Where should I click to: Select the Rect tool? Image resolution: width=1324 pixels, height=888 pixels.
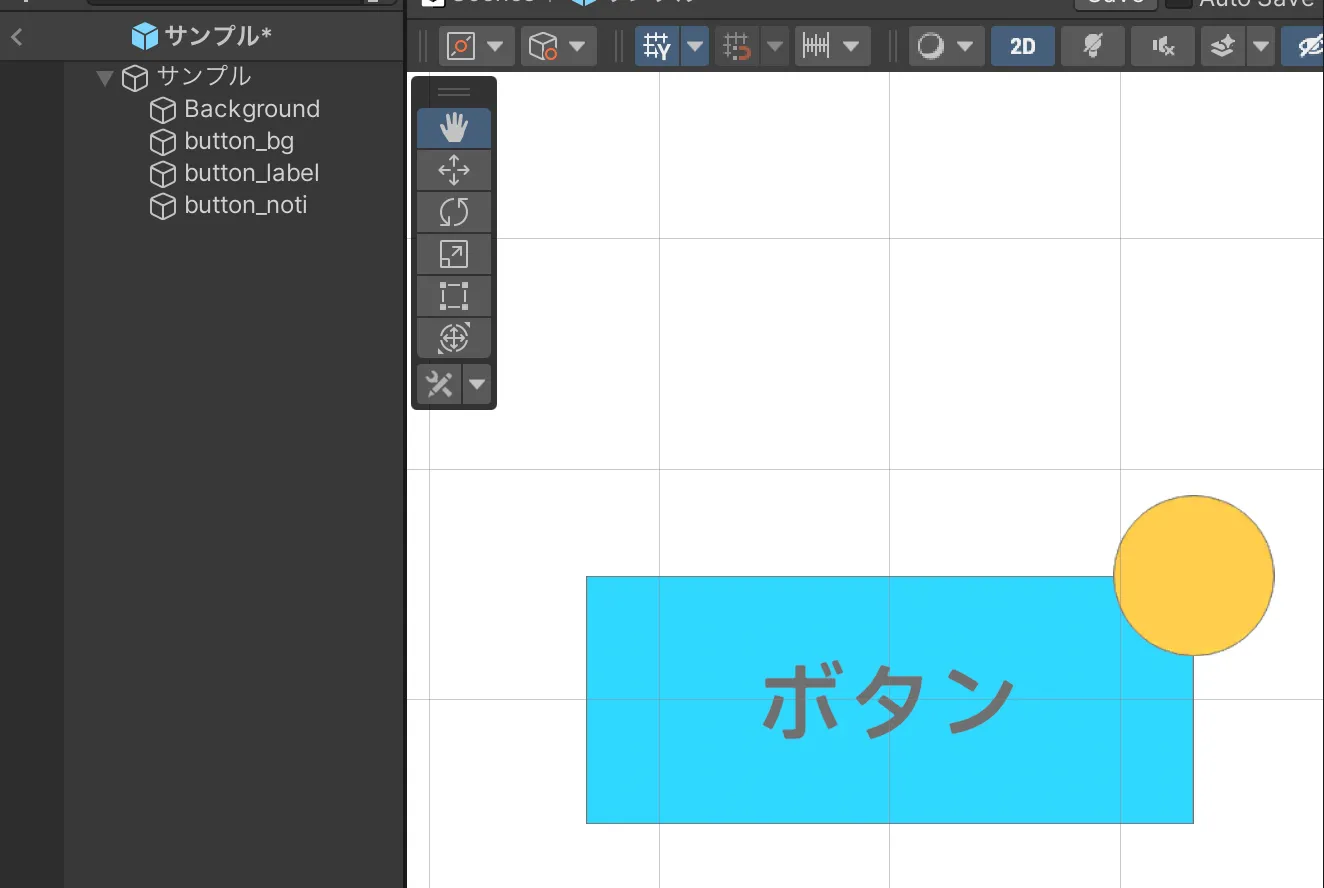tap(453, 297)
